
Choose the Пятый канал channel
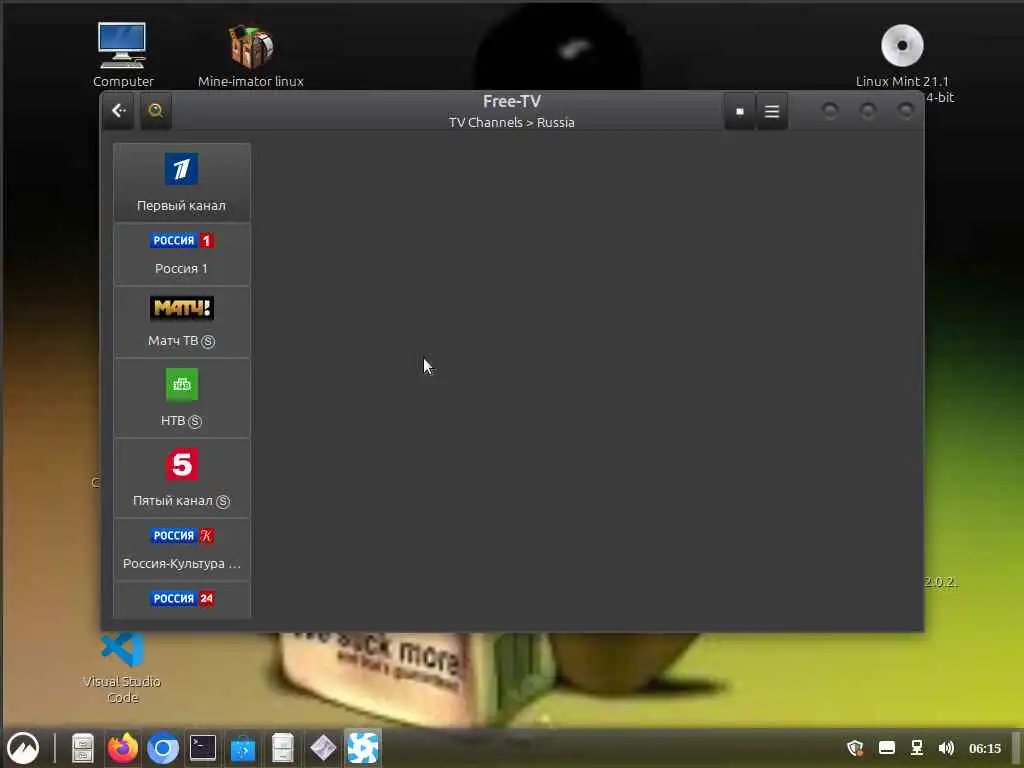coord(182,478)
